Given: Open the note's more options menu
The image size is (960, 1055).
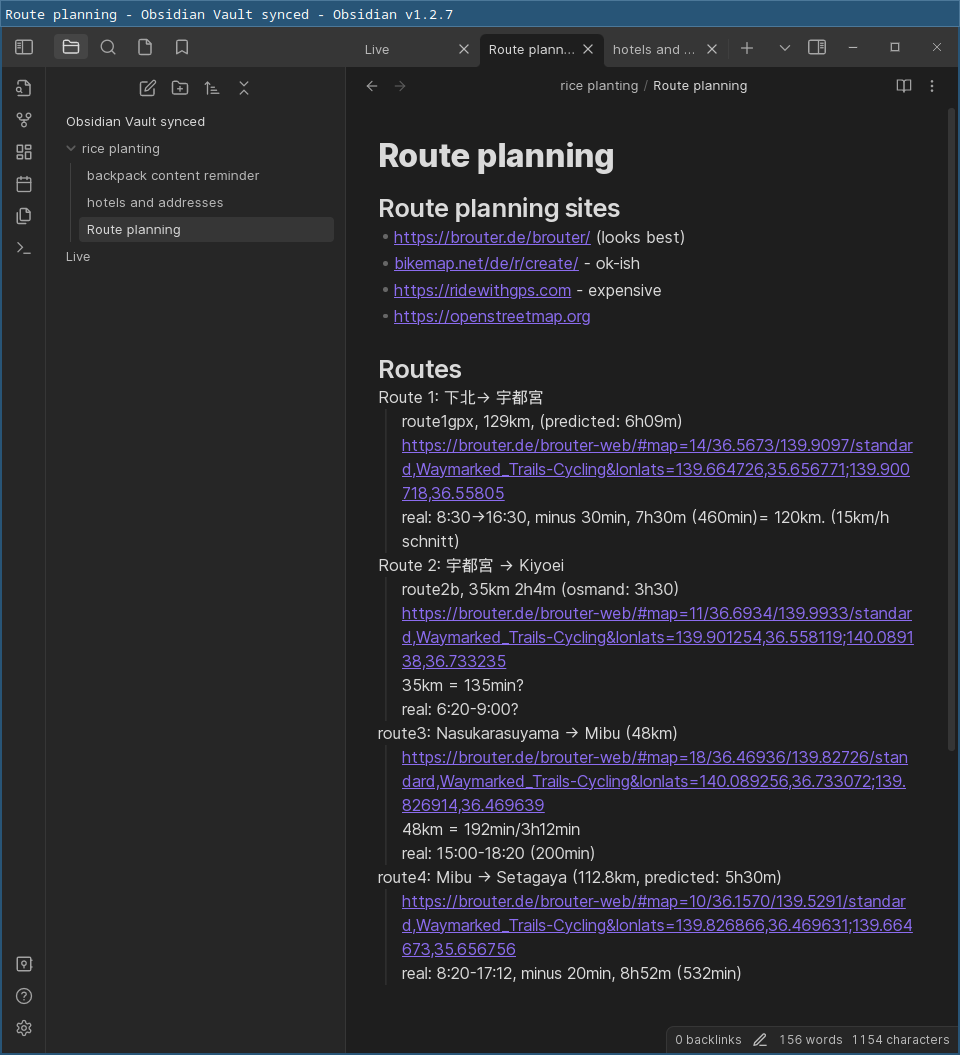Looking at the screenshot, I should tap(932, 86).
